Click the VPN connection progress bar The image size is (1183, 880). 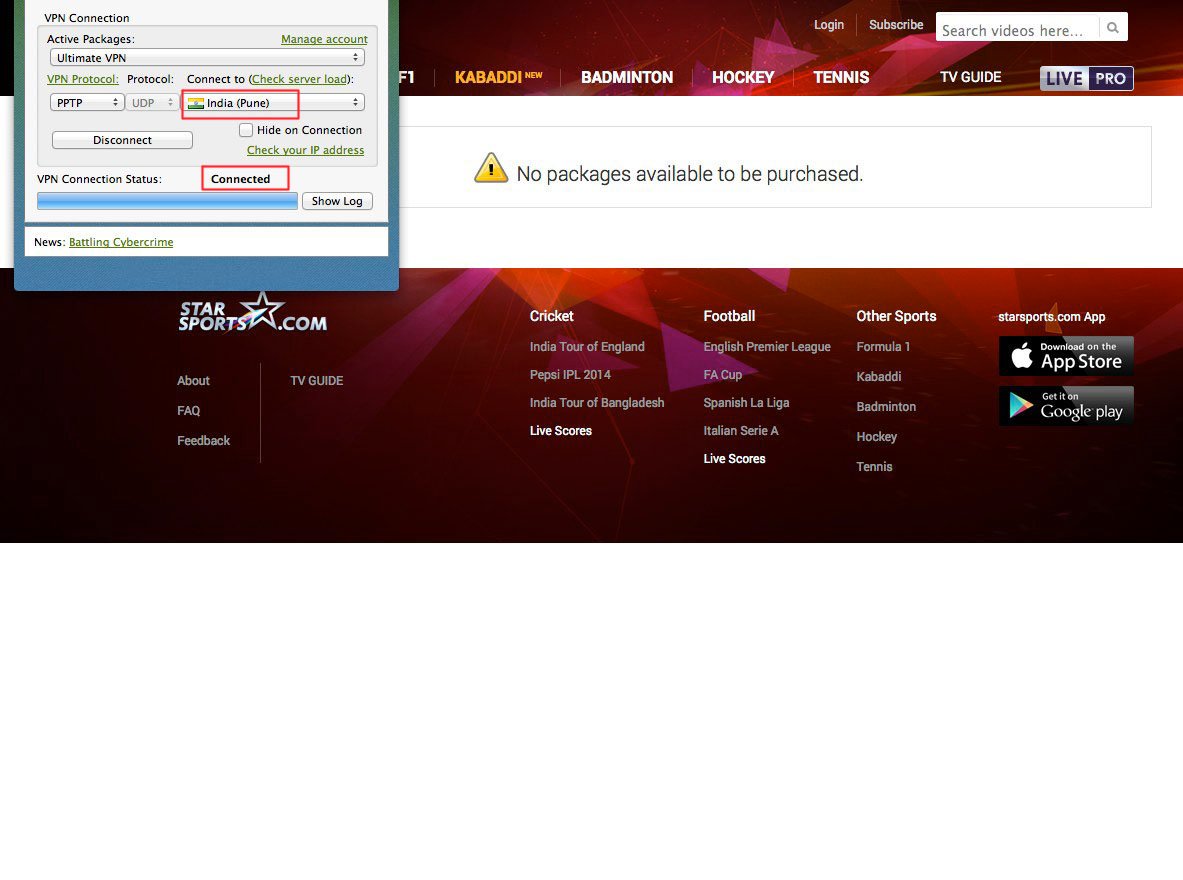click(x=167, y=201)
